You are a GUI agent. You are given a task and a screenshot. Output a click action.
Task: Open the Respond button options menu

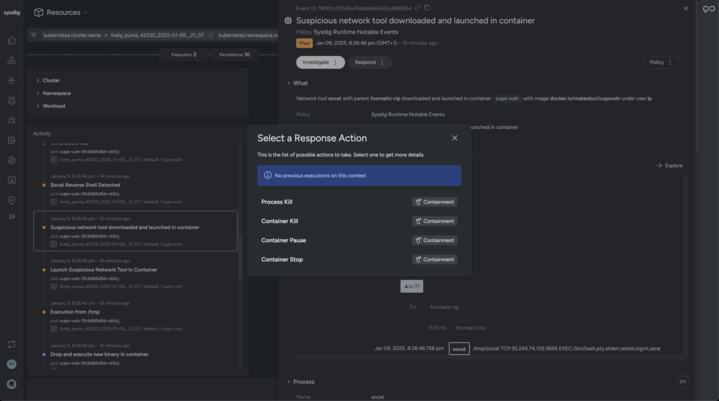tap(382, 62)
